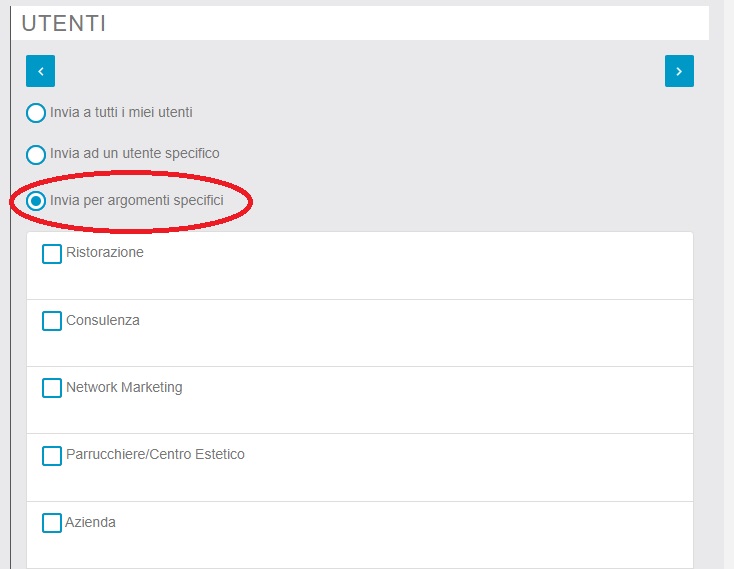Viewport: 734px width, 569px height.
Task: Choose the 'Invia ad un utente specifico' radio button
Action: coord(36,155)
